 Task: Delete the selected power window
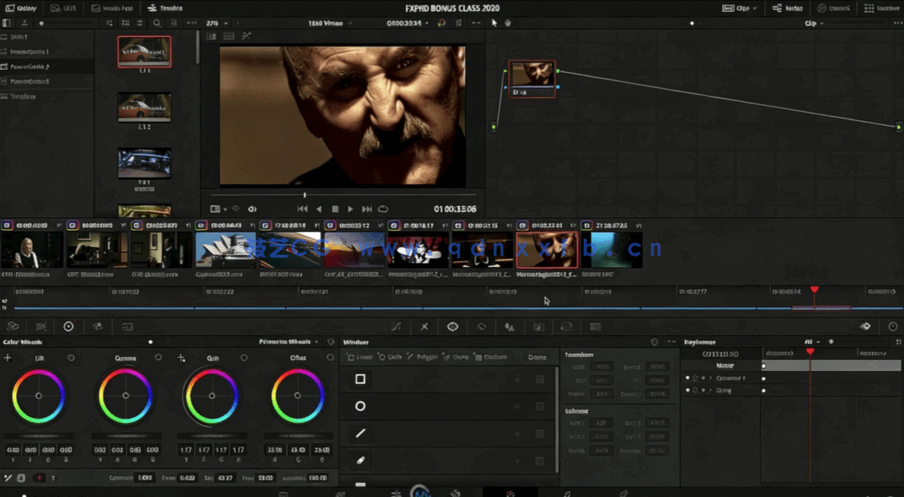(x=537, y=357)
